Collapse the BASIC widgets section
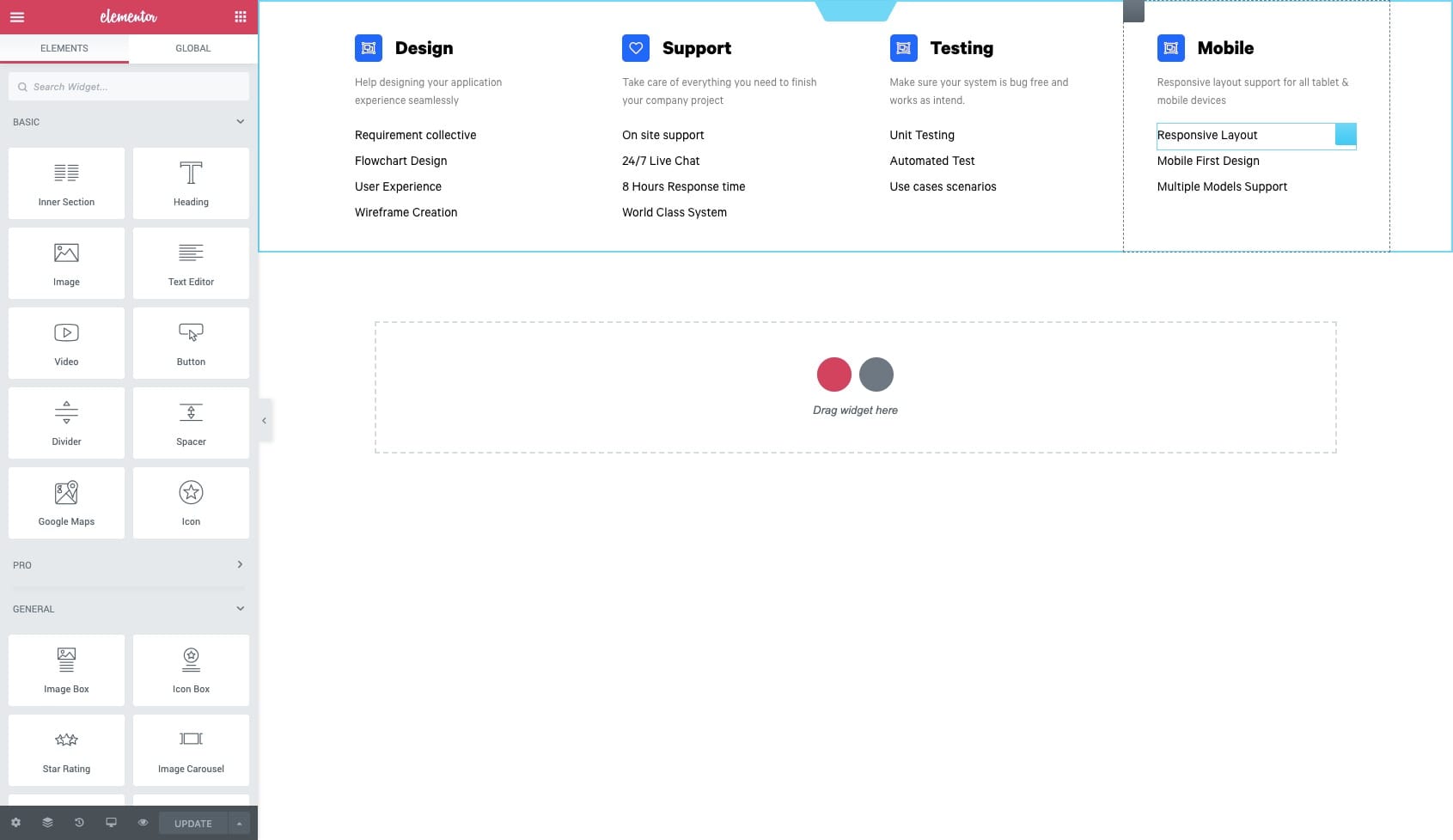The width and height of the screenshot is (1453, 840). (241, 121)
